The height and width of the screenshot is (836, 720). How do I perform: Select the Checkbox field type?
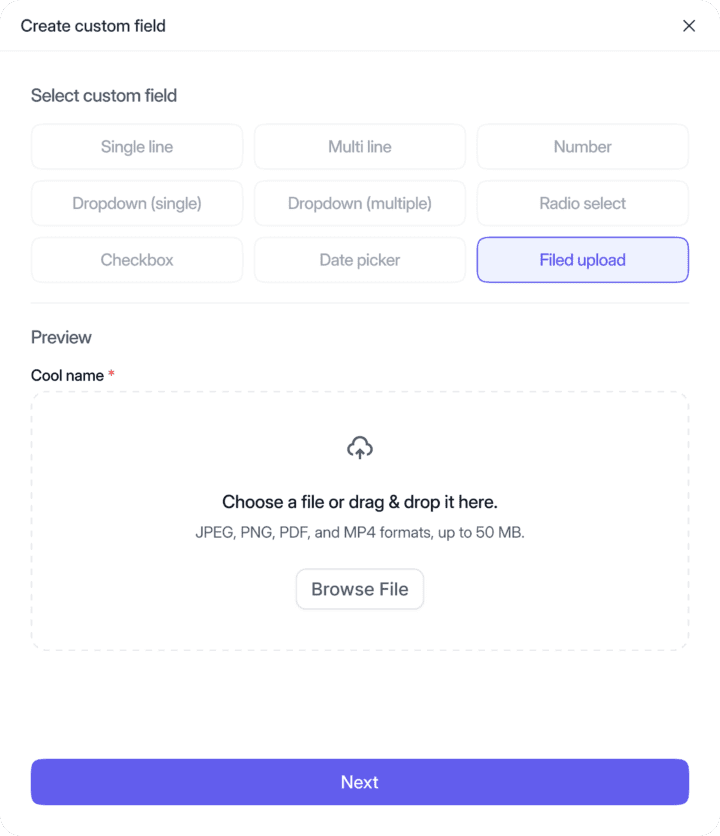(137, 260)
